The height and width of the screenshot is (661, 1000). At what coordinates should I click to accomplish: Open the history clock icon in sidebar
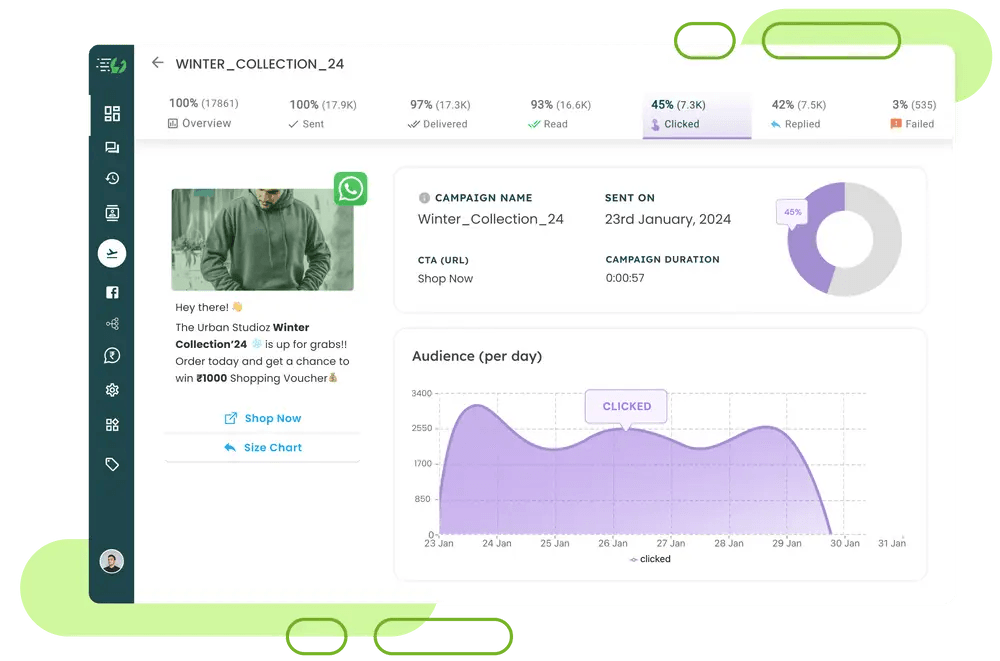tap(112, 179)
